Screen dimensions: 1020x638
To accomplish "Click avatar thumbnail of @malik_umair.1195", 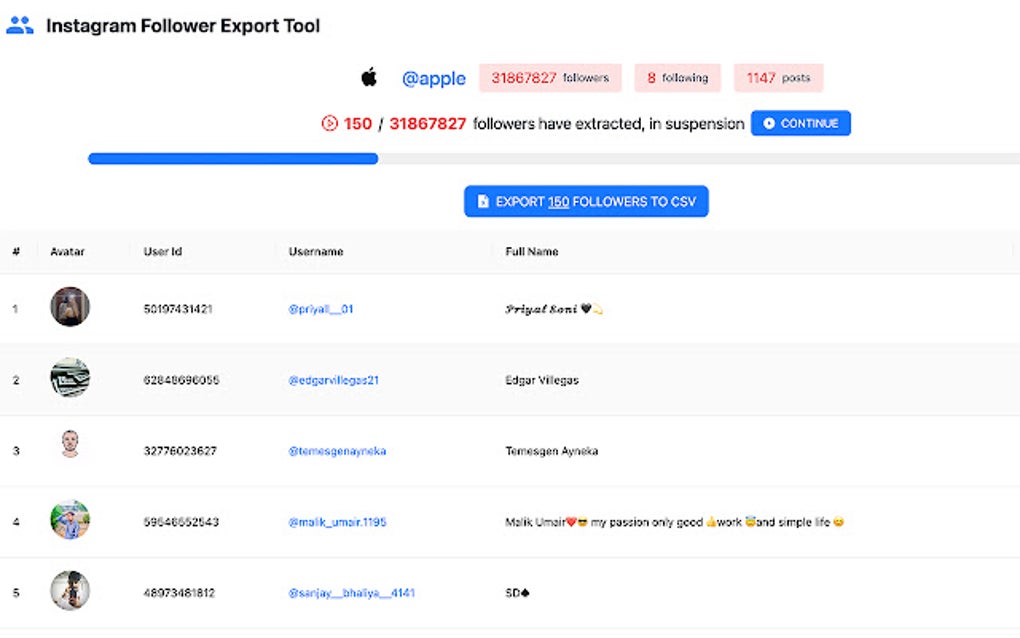I will tap(70, 519).
